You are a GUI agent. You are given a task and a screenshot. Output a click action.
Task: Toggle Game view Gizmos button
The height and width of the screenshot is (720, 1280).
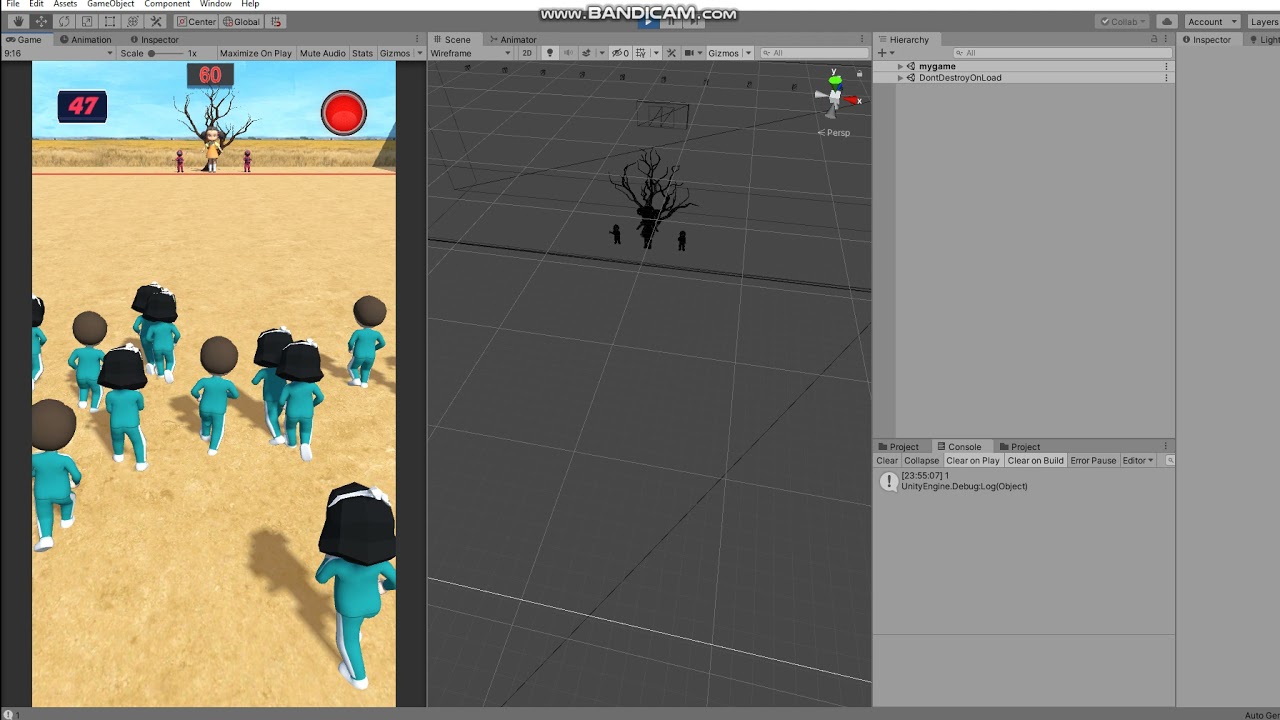[x=395, y=53]
